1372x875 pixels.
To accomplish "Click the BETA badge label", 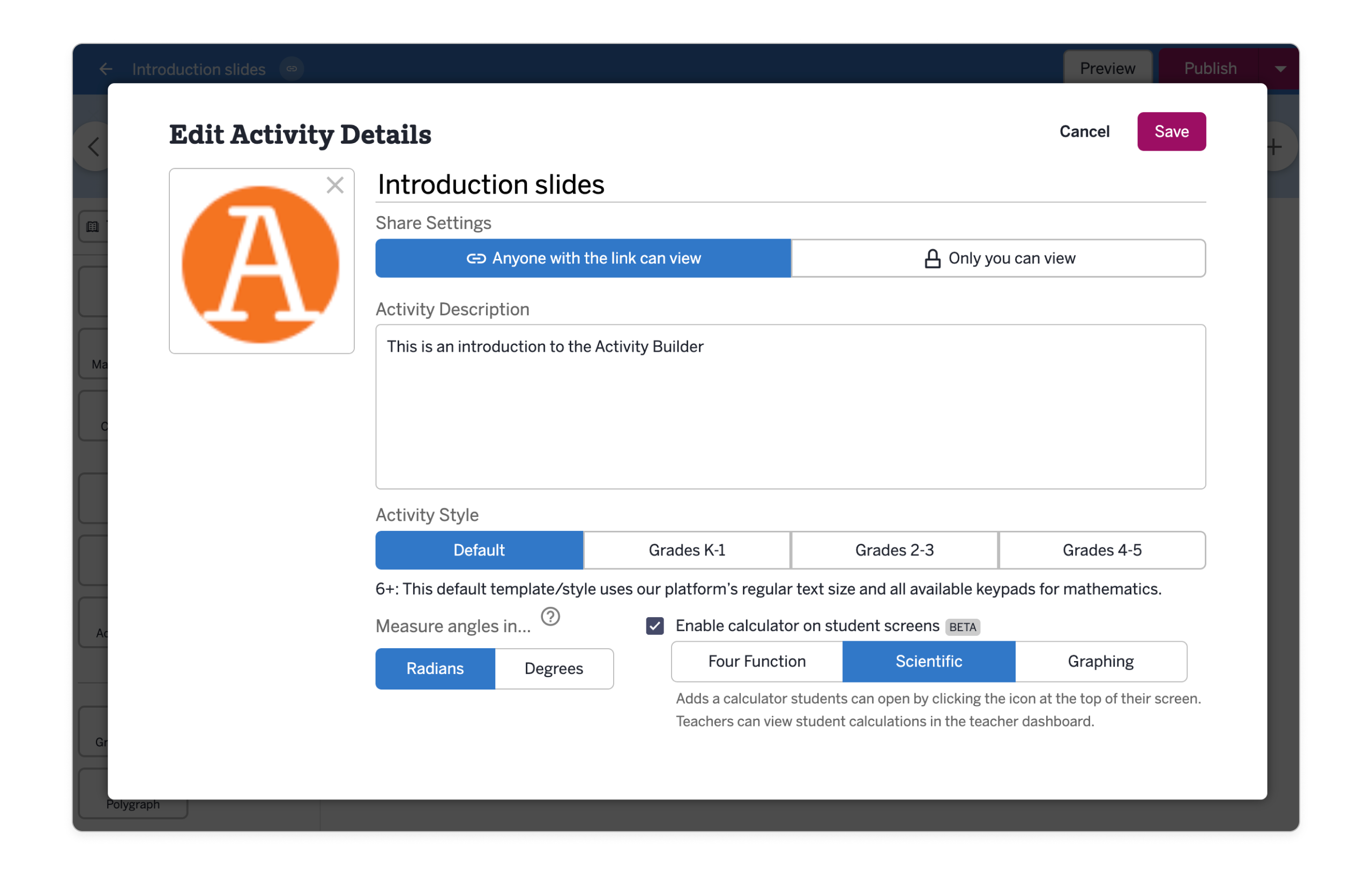I will [963, 627].
